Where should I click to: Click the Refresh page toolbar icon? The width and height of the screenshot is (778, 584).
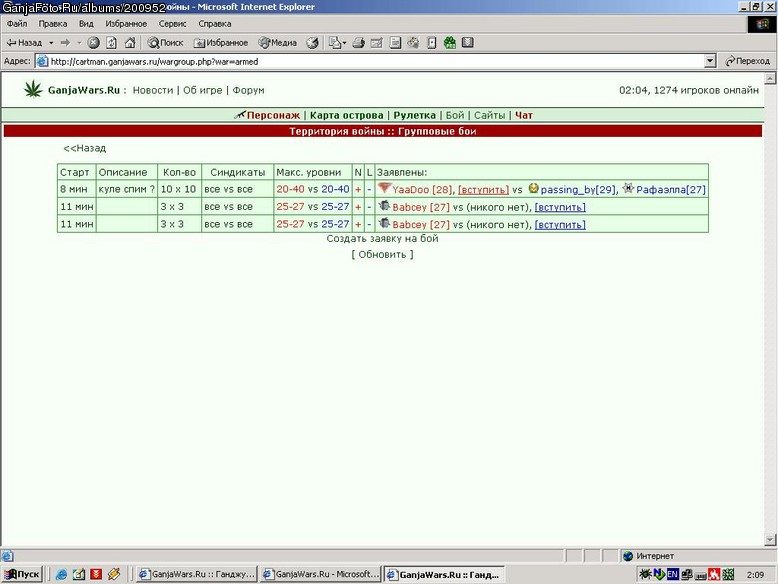coord(112,43)
